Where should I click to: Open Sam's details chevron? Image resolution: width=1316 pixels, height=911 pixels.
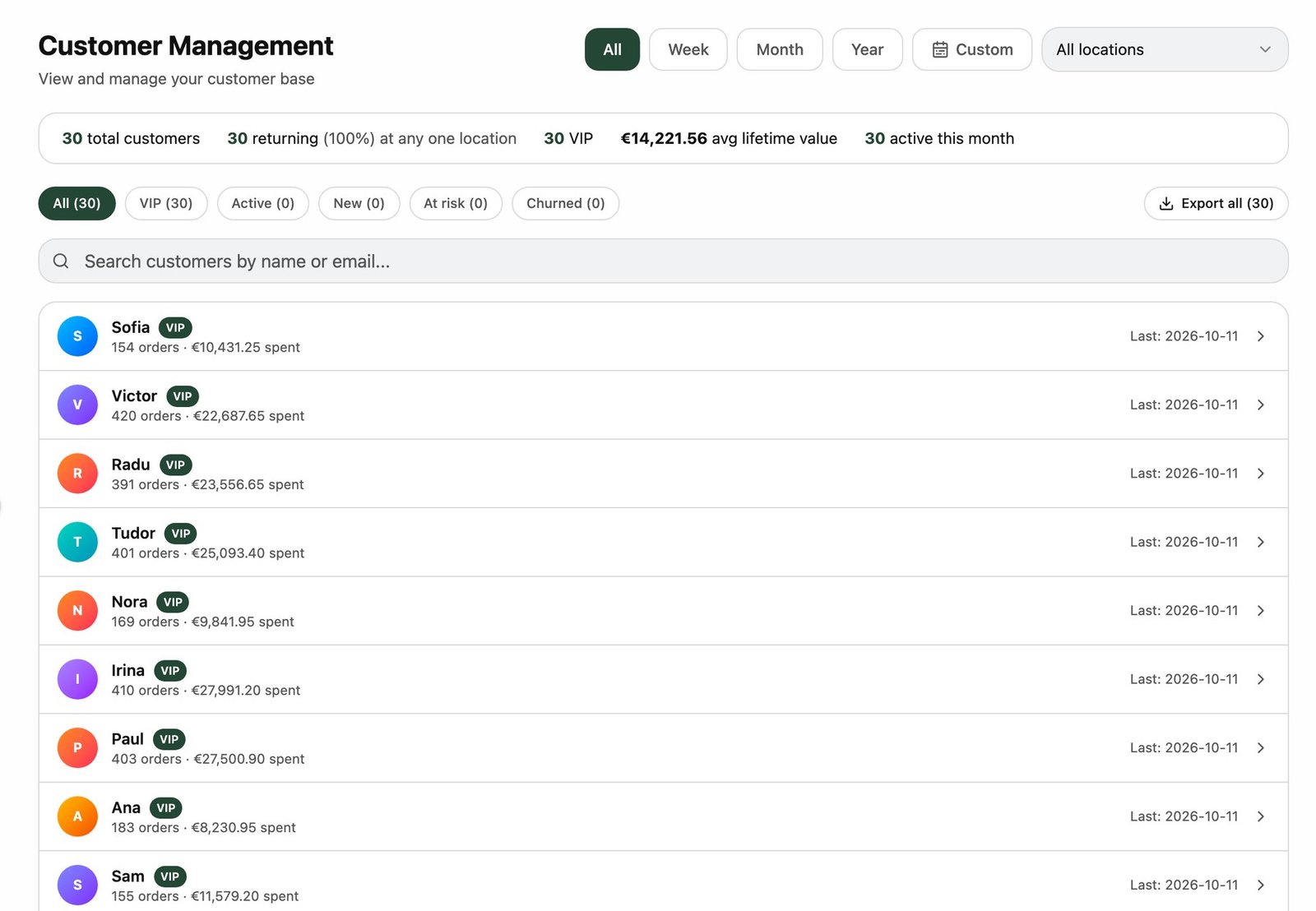1261,885
